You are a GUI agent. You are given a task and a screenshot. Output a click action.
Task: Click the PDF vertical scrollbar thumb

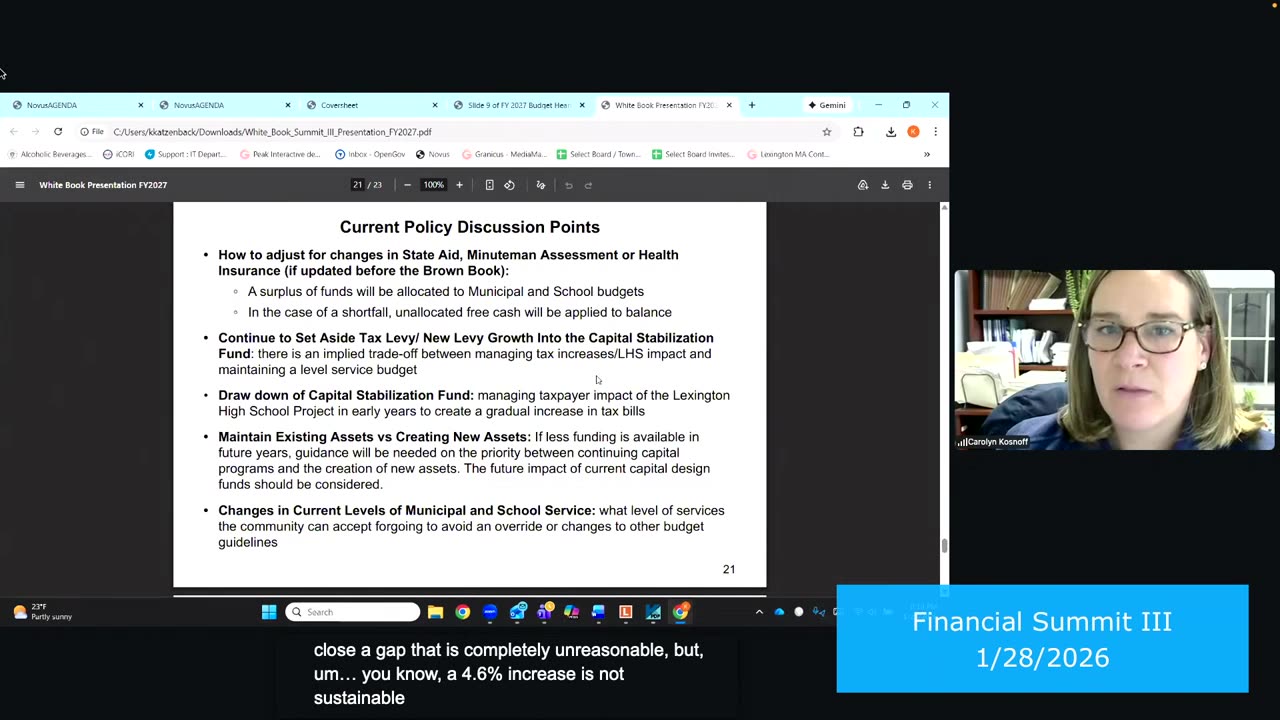(x=944, y=546)
